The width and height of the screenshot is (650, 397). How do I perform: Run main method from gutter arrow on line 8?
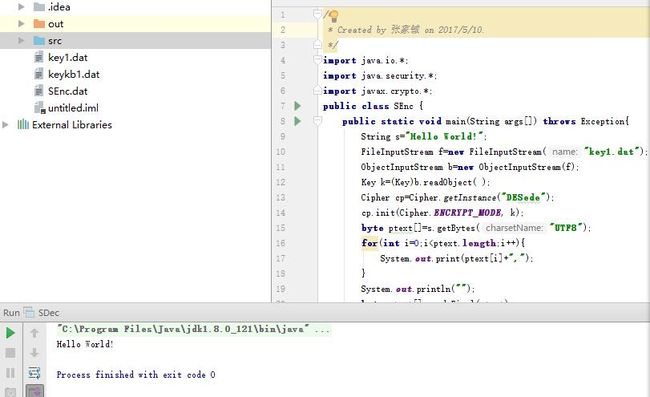tap(297, 121)
